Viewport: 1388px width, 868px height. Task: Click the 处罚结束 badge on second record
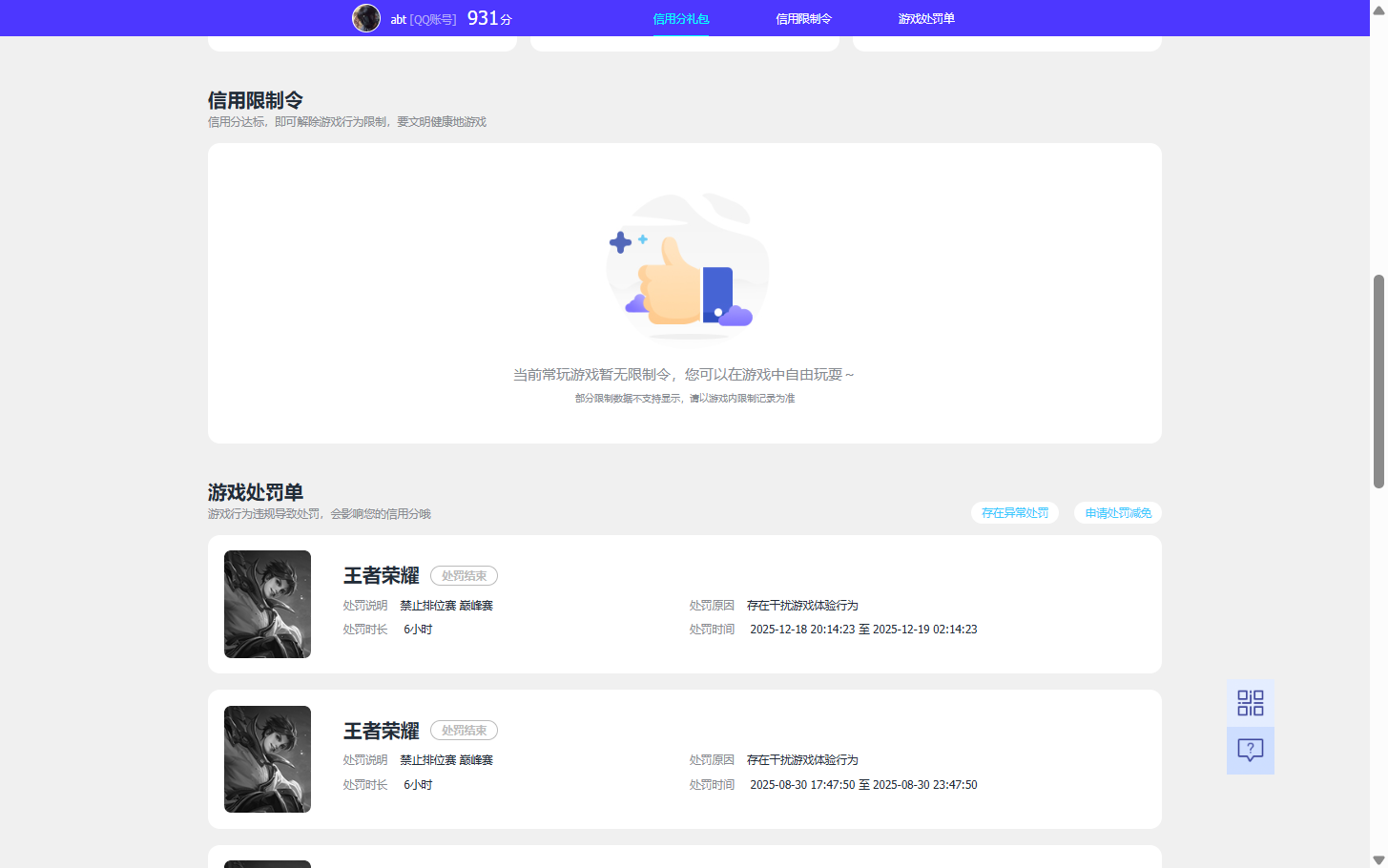(464, 730)
